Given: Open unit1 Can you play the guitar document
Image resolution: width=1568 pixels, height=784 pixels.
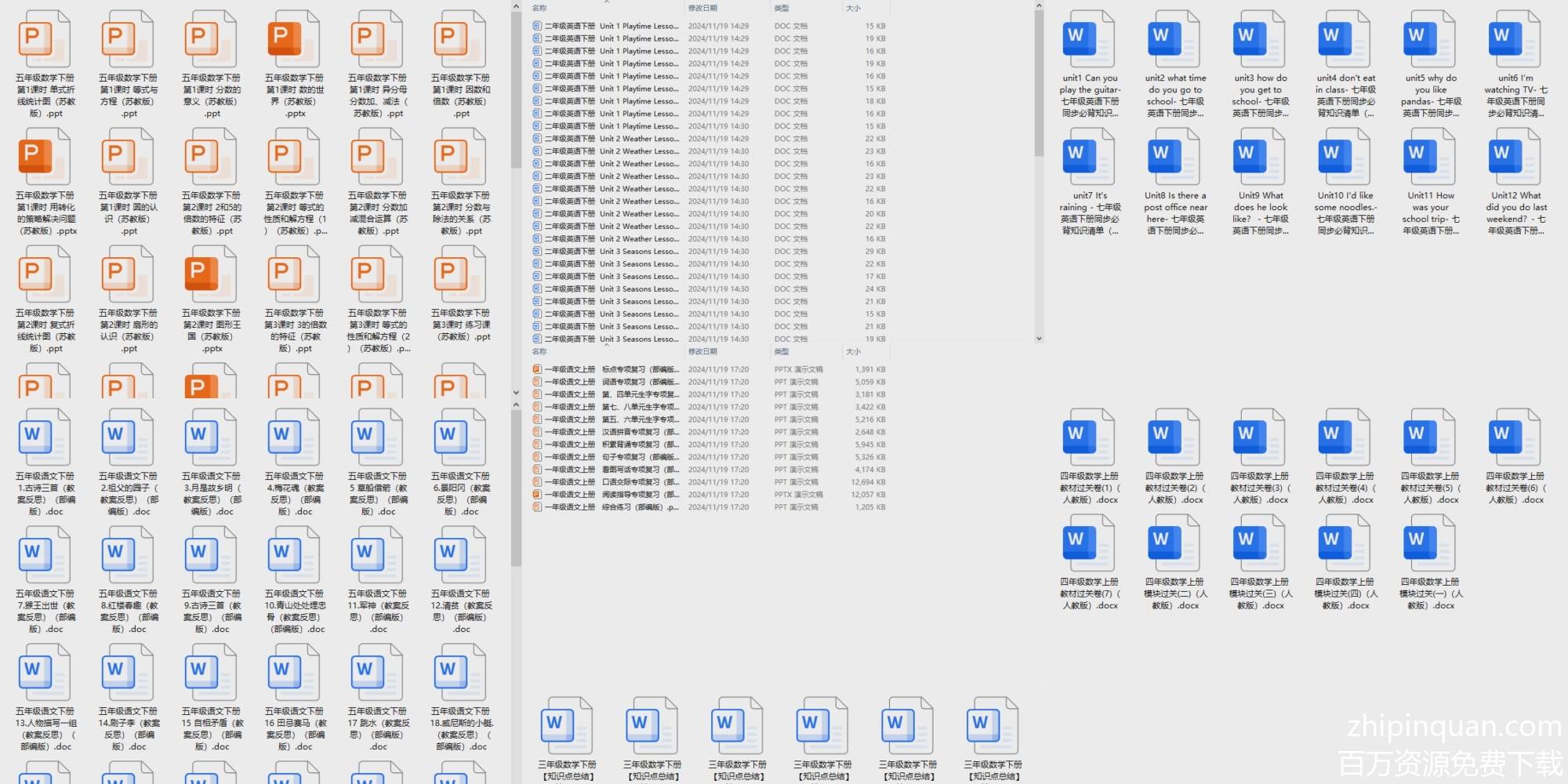Looking at the screenshot, I should 1089,39.
